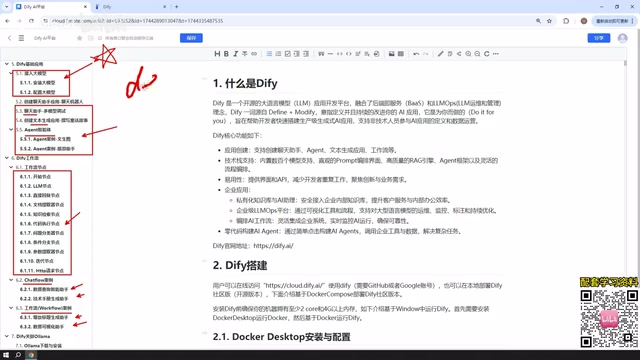Toggle italic formatting in the editor toolbar
Viewport: 640px width, 360px height.
236,54
